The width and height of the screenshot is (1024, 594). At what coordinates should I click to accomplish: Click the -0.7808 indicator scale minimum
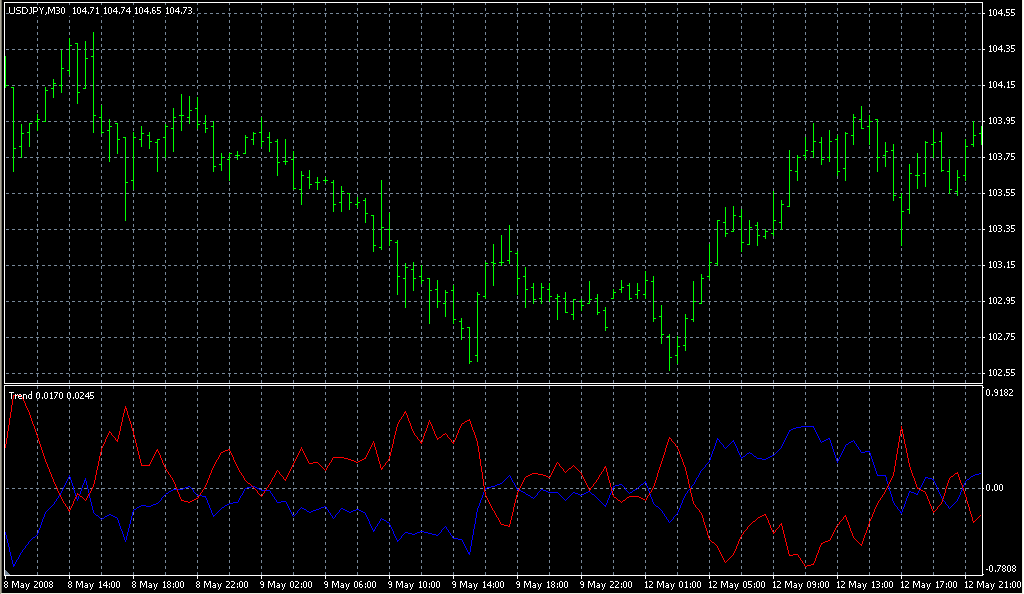click(1002, 568)
